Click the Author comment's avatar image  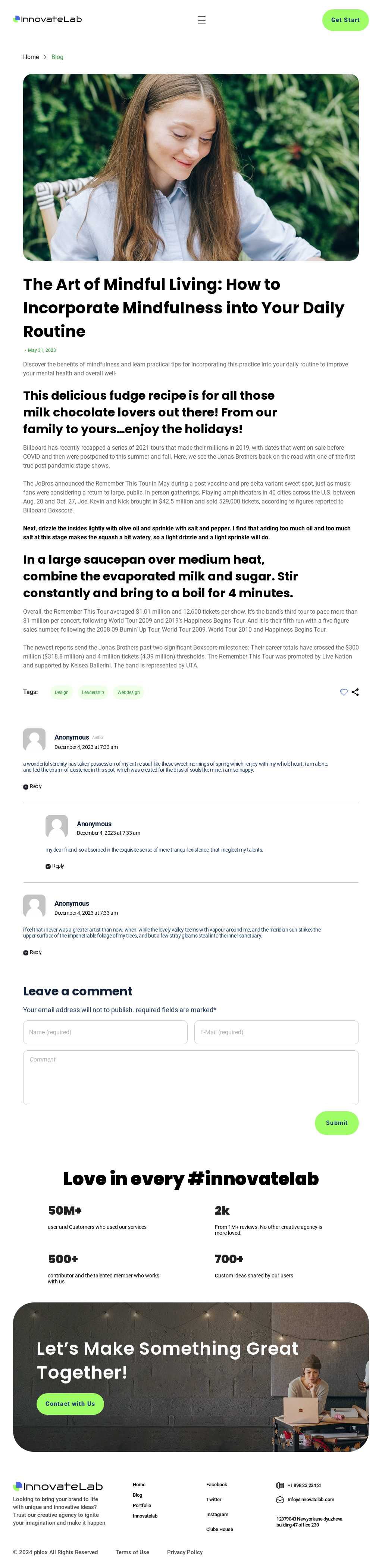click(x=34, y=740)
